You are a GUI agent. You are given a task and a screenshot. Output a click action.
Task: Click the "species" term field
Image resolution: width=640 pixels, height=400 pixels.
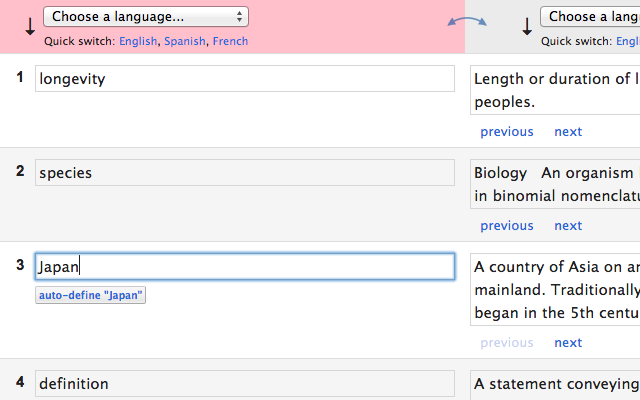[x=245, y=173]
